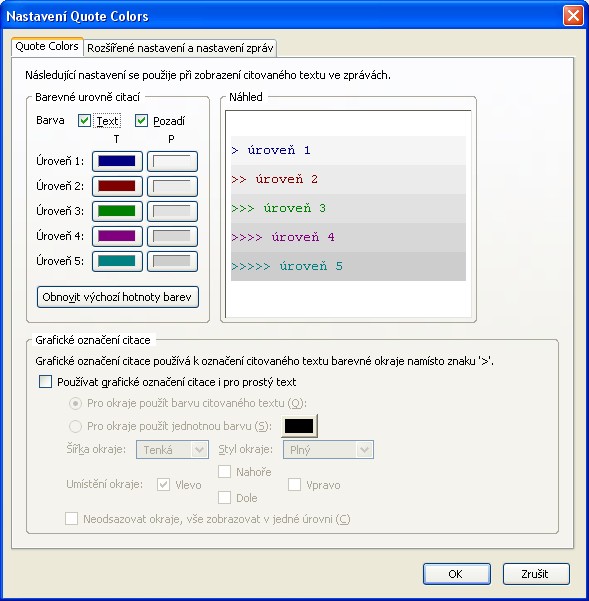
Task: Open the Šířka okraje Tenká dropdown
Action: pos(172,450)
